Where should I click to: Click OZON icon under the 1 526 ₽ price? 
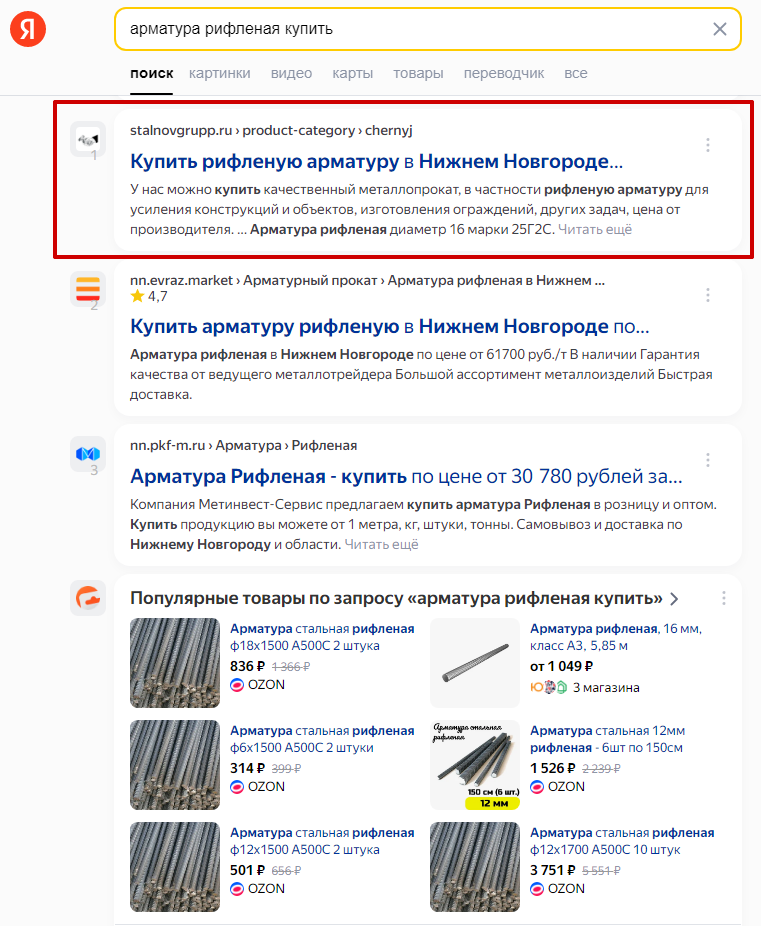pyautogui.click(x=537, y=787)
